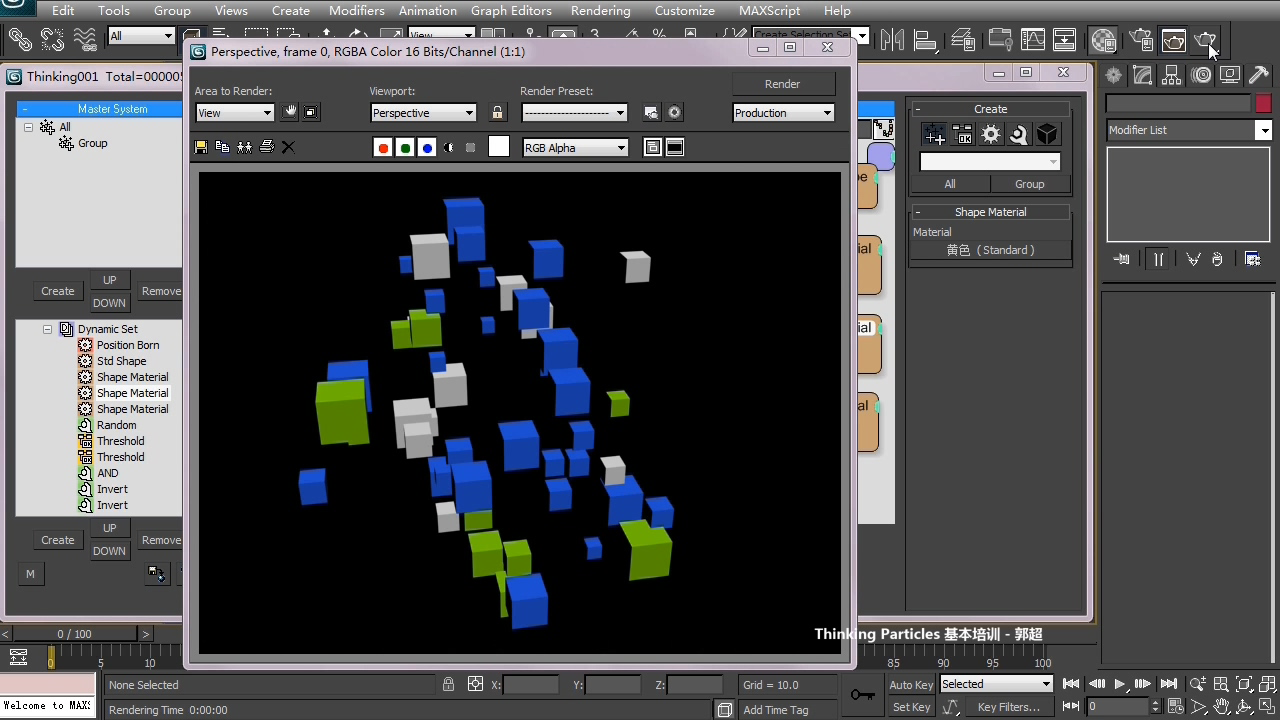The image size is (1280, 720).
Task: Toggle the red channel display
Action: (383, 148)
